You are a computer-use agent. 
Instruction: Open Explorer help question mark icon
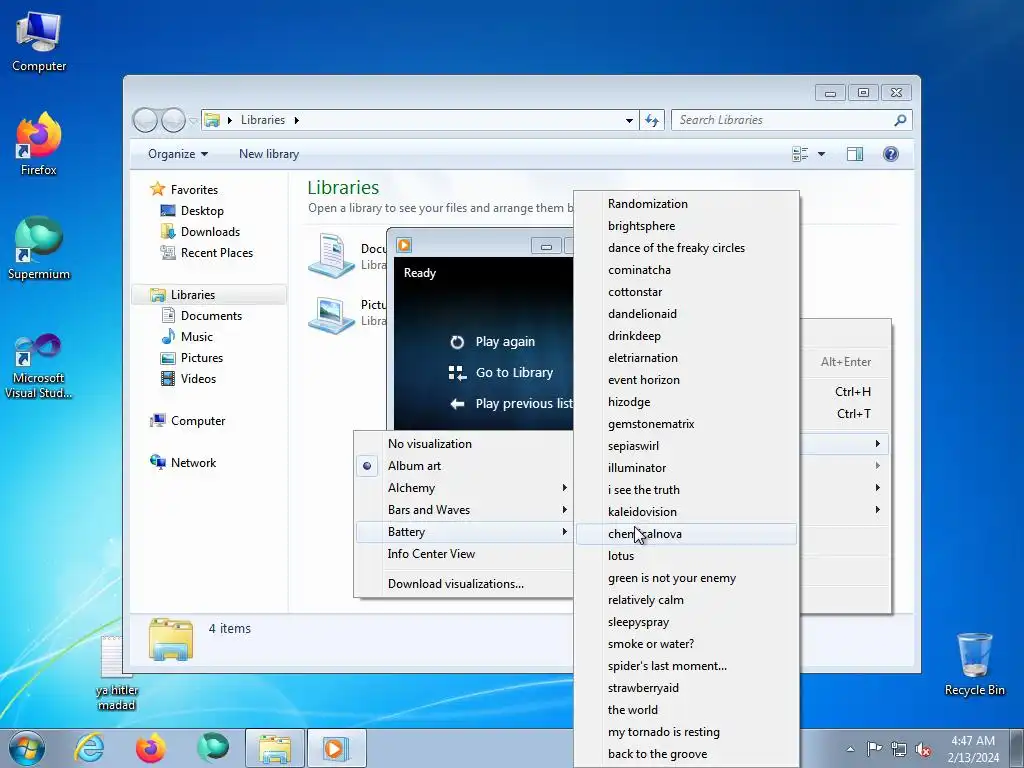pyautogui.click(x=891, y=154)
